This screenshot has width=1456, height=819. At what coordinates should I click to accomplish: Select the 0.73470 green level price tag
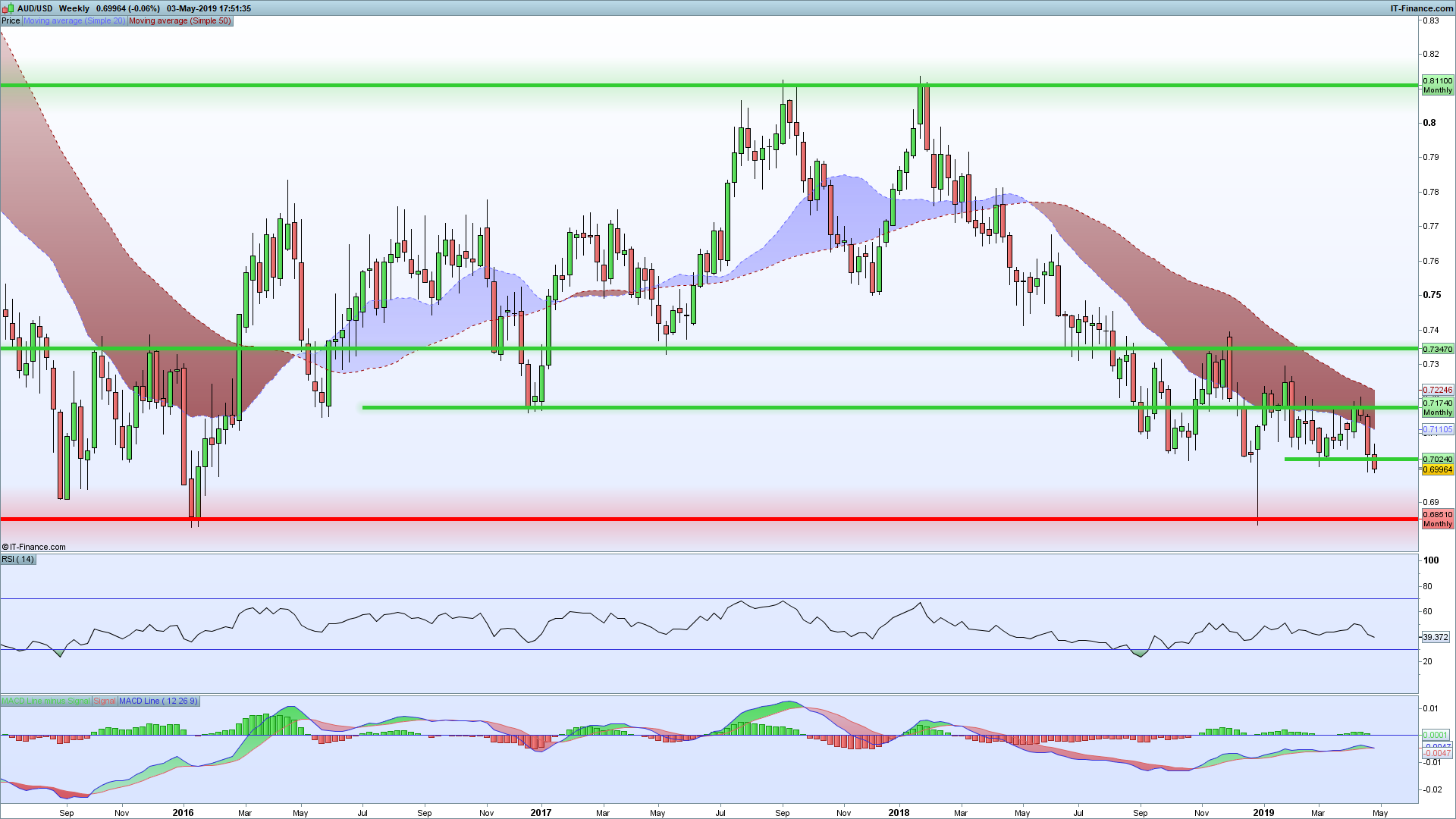click(1437, 350)
